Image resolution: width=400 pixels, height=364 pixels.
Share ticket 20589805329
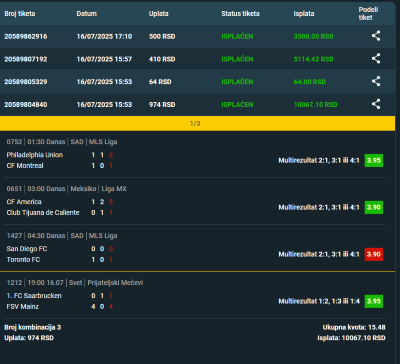pyautogui.click(x=376, y=81)
